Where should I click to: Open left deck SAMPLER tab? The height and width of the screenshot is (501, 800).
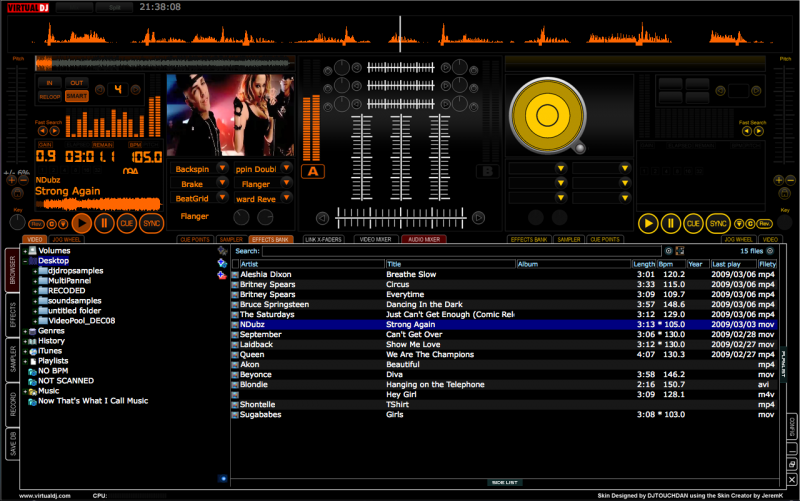pos(231,239)
